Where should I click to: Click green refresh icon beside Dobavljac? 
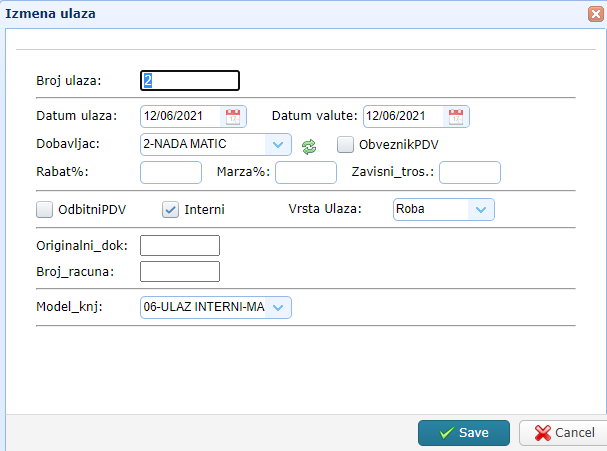point(309,145)
